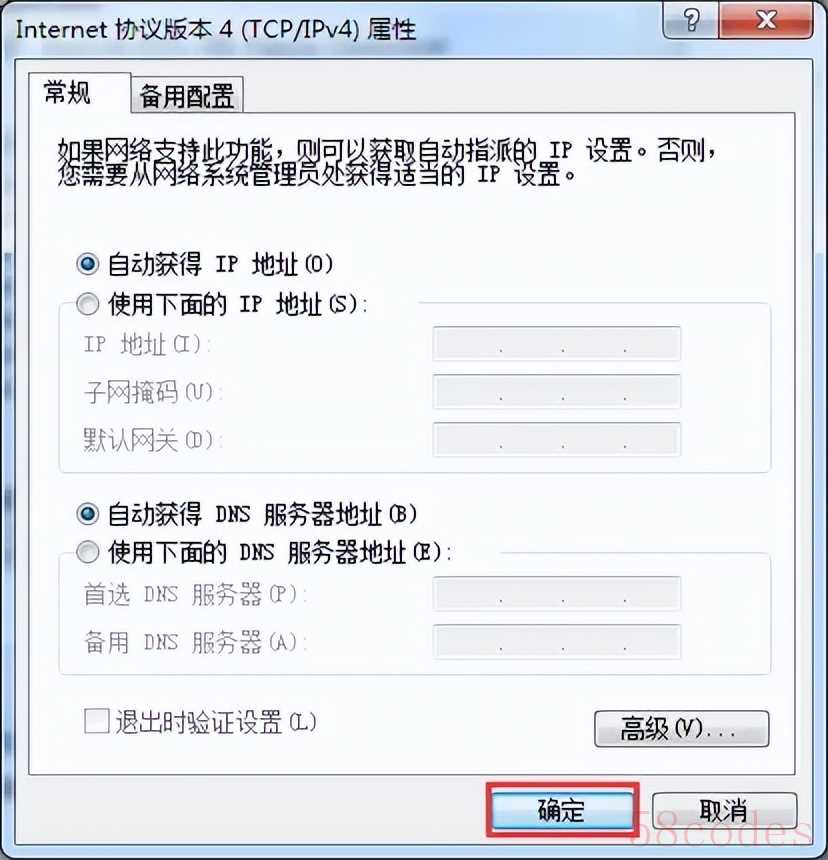Click the IP 地址 input field
This screenshot has width=828, height=860.
(x=557, y=344)
